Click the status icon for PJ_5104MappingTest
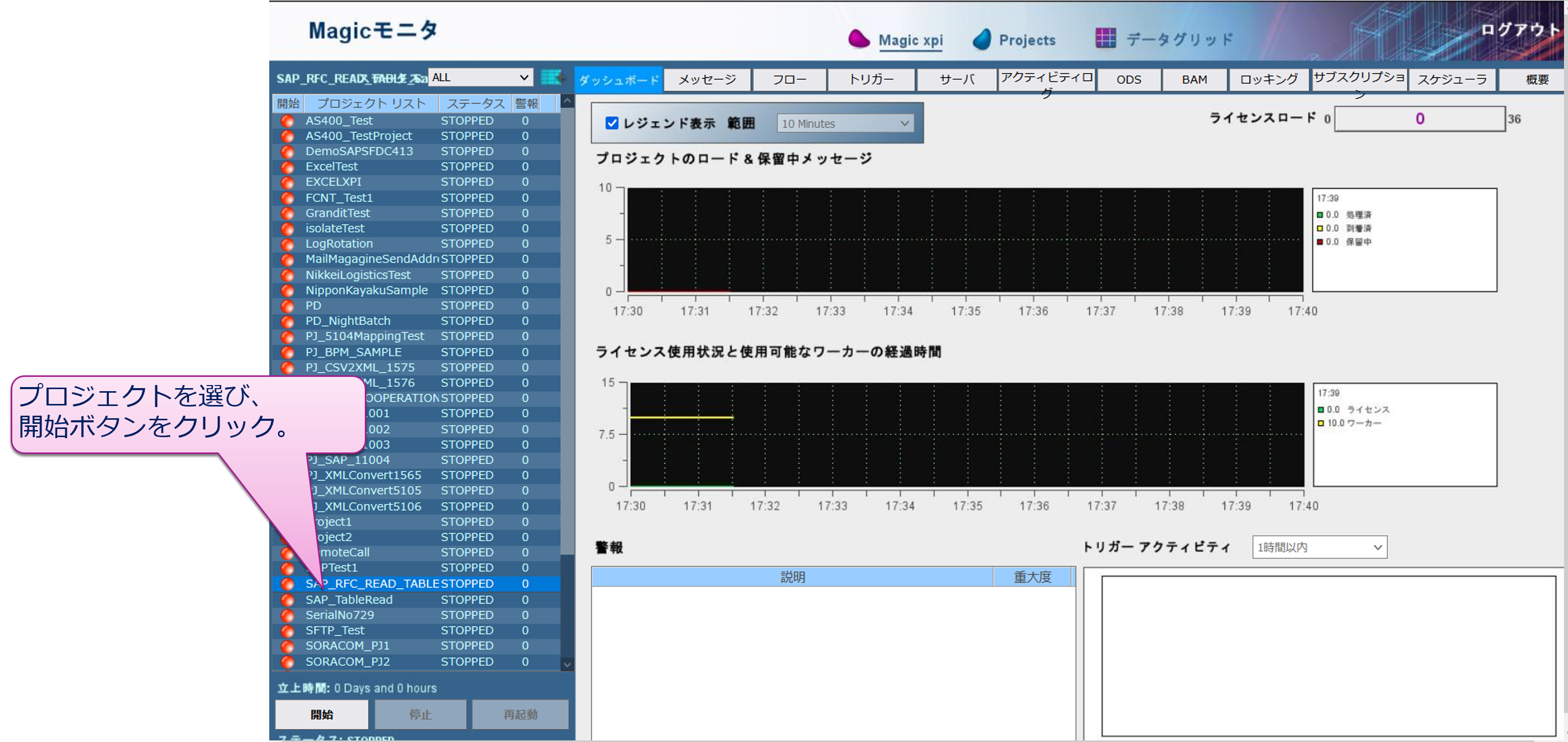Viewport: 1568px width, 742px height. point(287,337)
